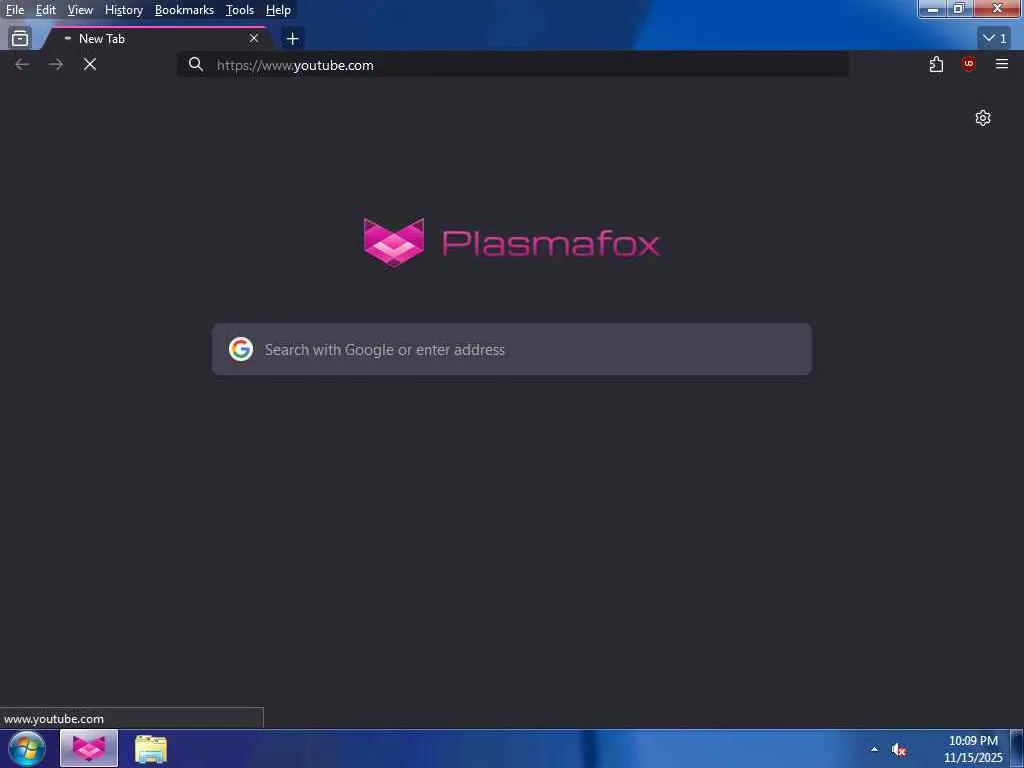This screenshot has width=1024, height=768.
Task: Open the File menu
Action: click(14, 10)
